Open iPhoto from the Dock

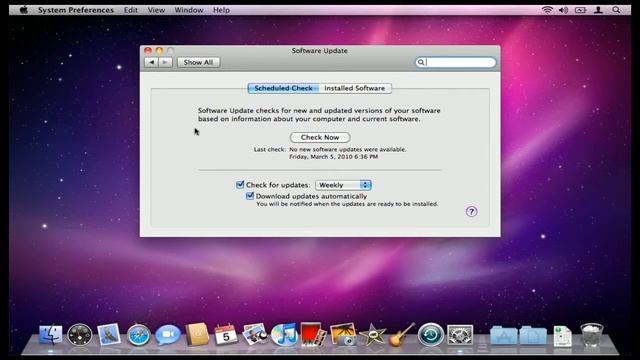coord(343,334)
